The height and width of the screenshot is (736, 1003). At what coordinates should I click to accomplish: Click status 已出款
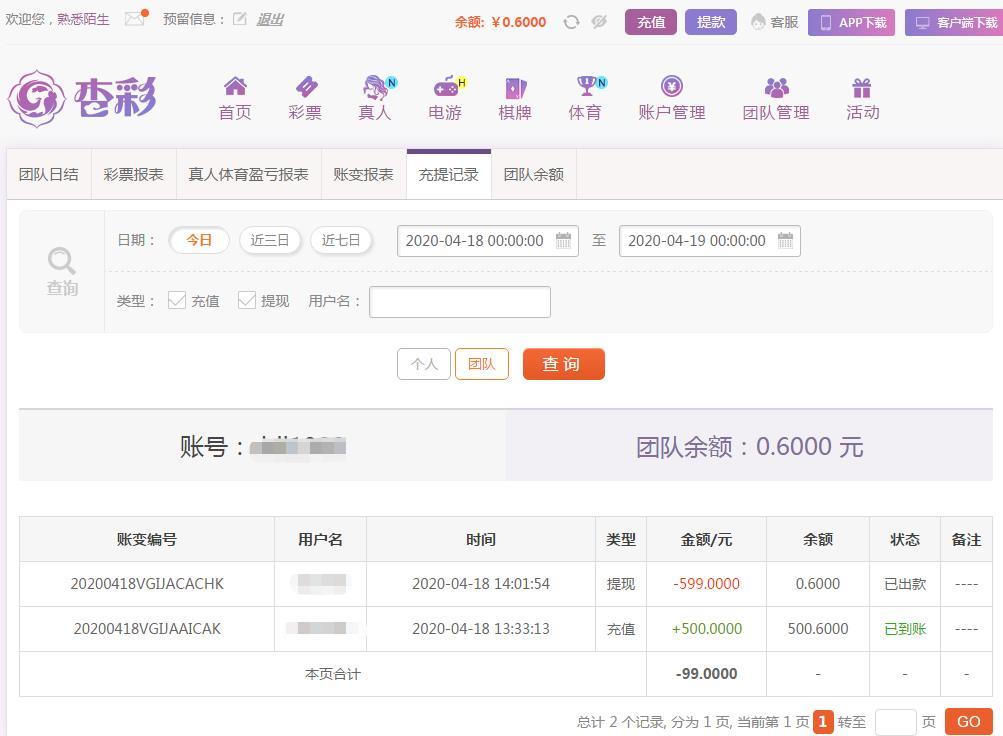[x=904, y=584]
